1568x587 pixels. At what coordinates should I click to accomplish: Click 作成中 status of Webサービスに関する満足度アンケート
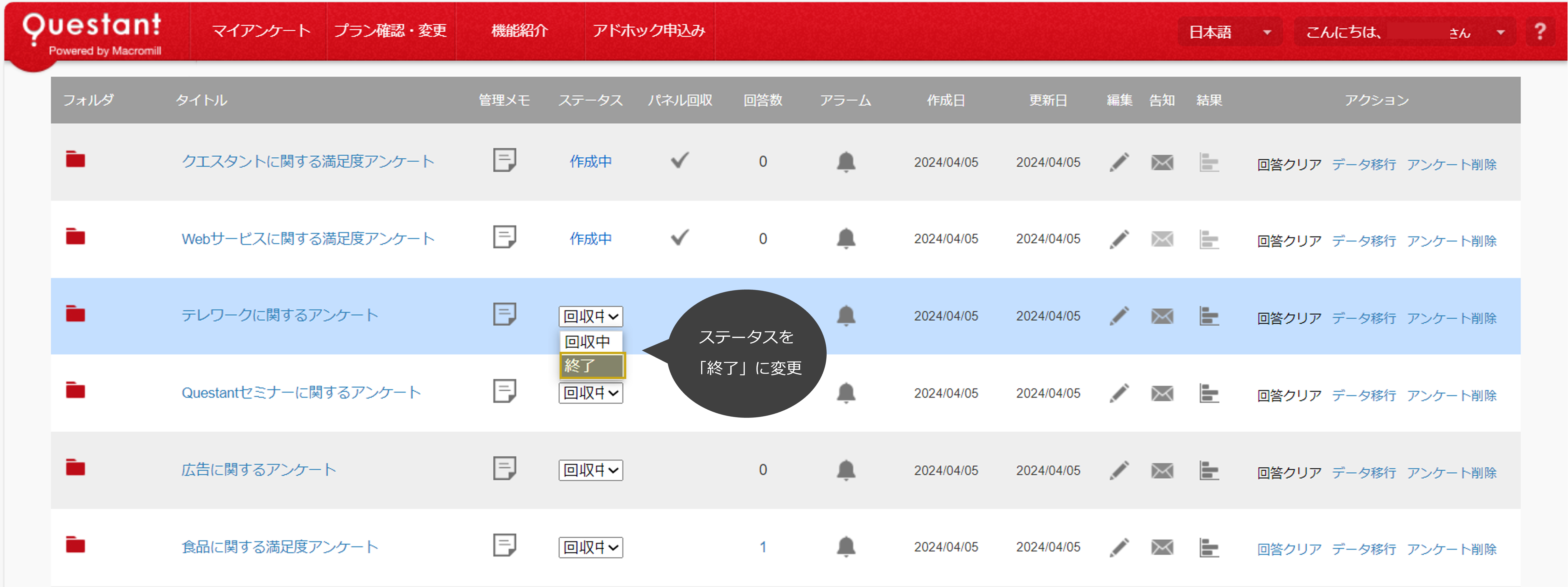click(590, 239)
